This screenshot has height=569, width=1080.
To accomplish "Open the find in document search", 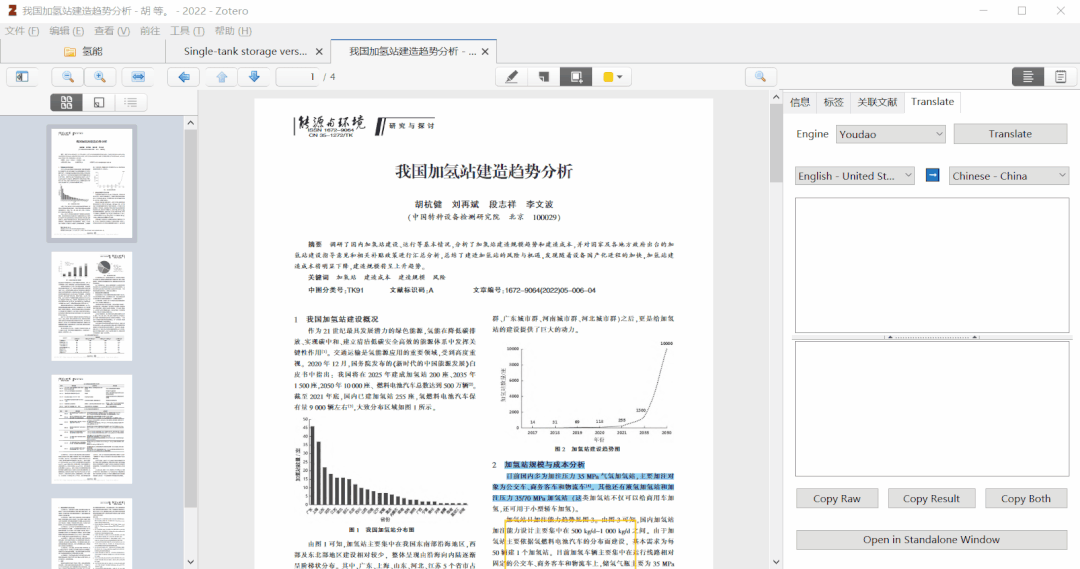I will point(760,76).
